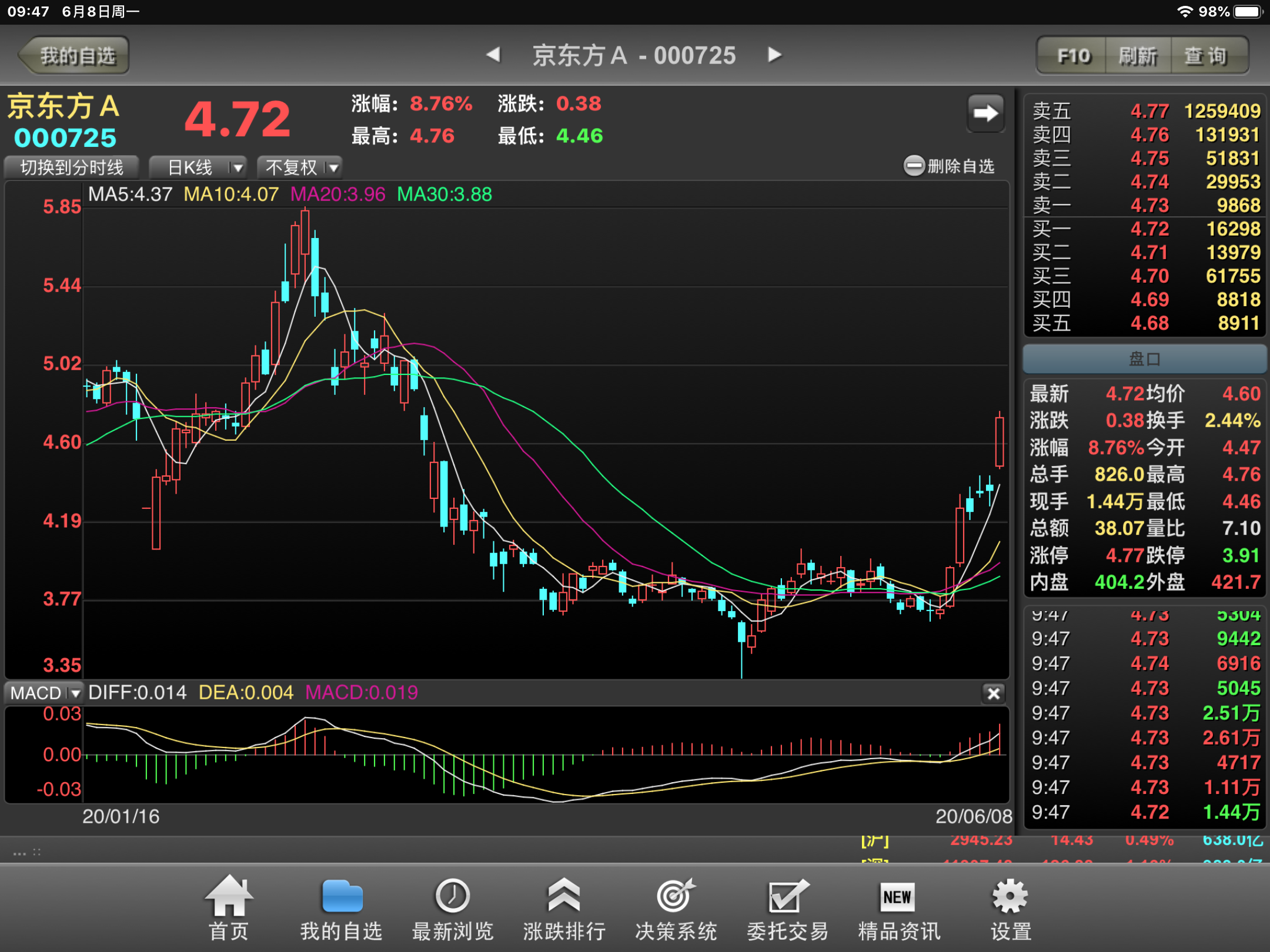Click the 20/06/08 end date label
The height and width of the screenshot is (952, 1270).
pos(974,816)
